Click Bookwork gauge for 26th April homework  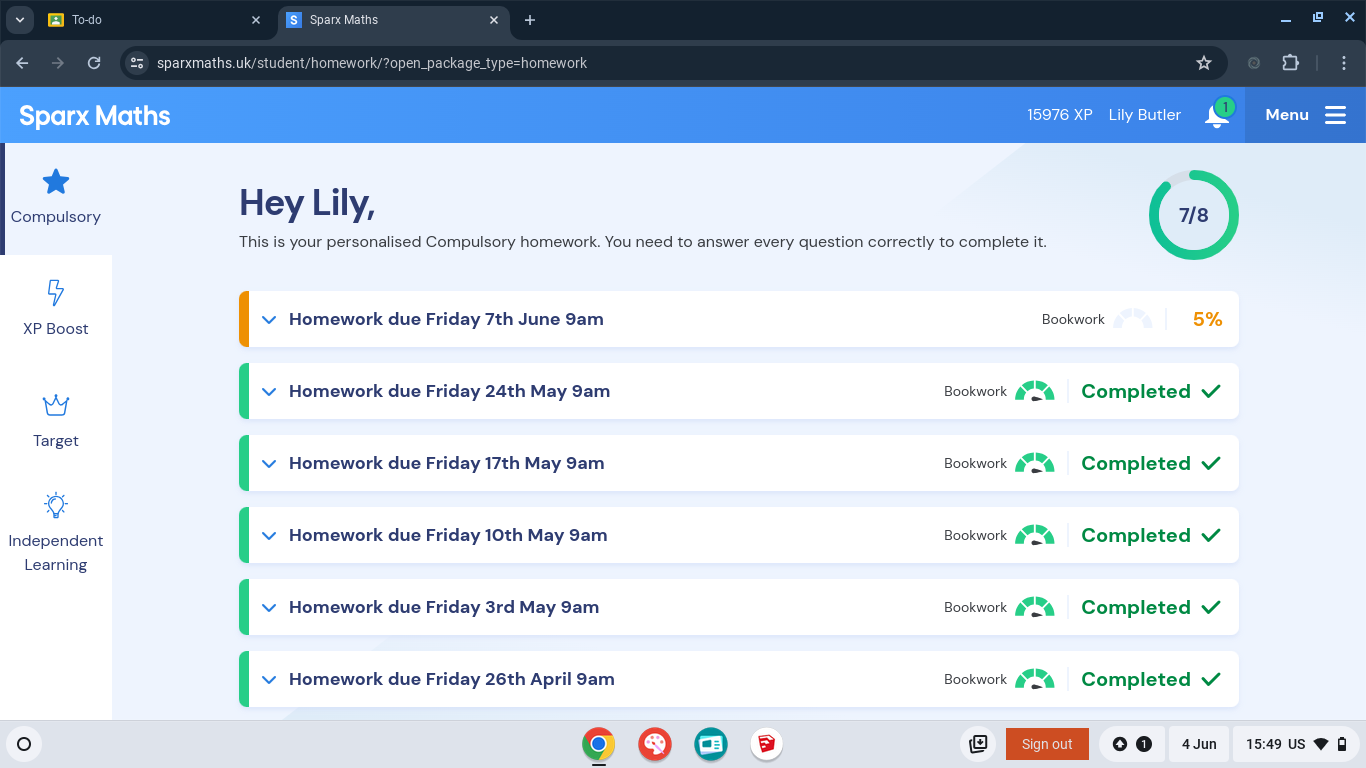(1034, 680)
